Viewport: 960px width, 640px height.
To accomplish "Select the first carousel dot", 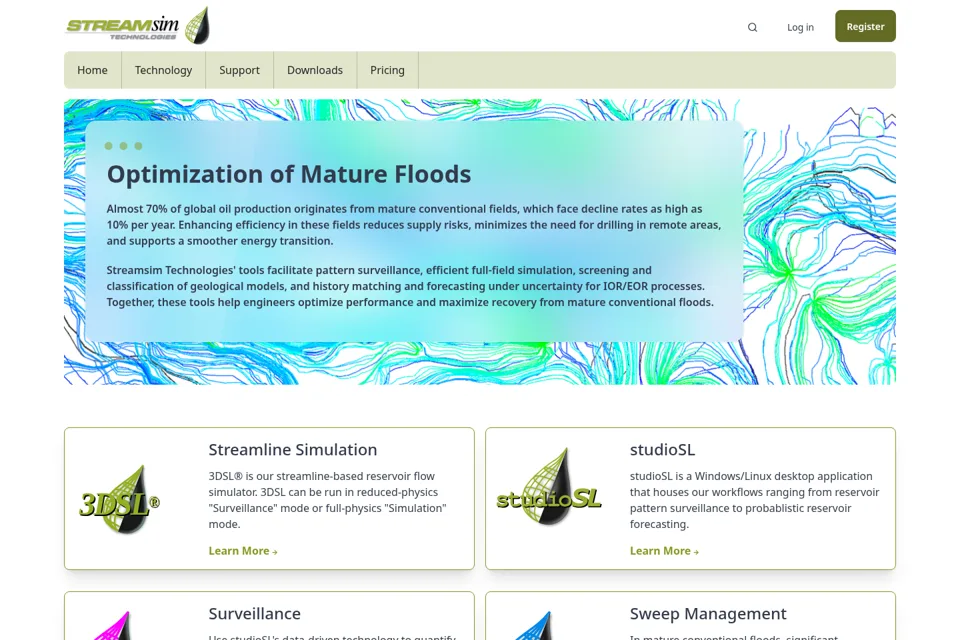I will pyautogui.click(x=108, y=146).
